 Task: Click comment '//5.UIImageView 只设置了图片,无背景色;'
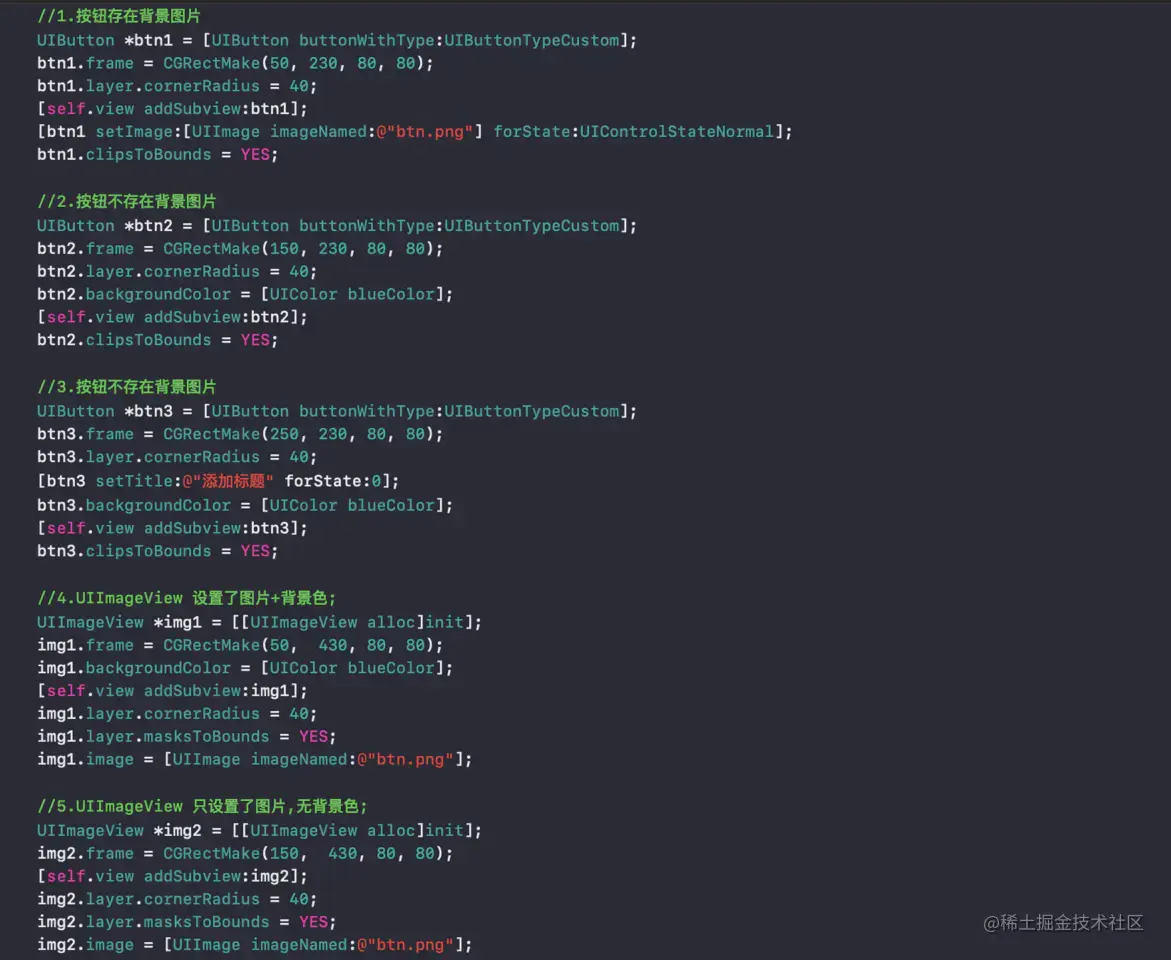coord(202,806)
